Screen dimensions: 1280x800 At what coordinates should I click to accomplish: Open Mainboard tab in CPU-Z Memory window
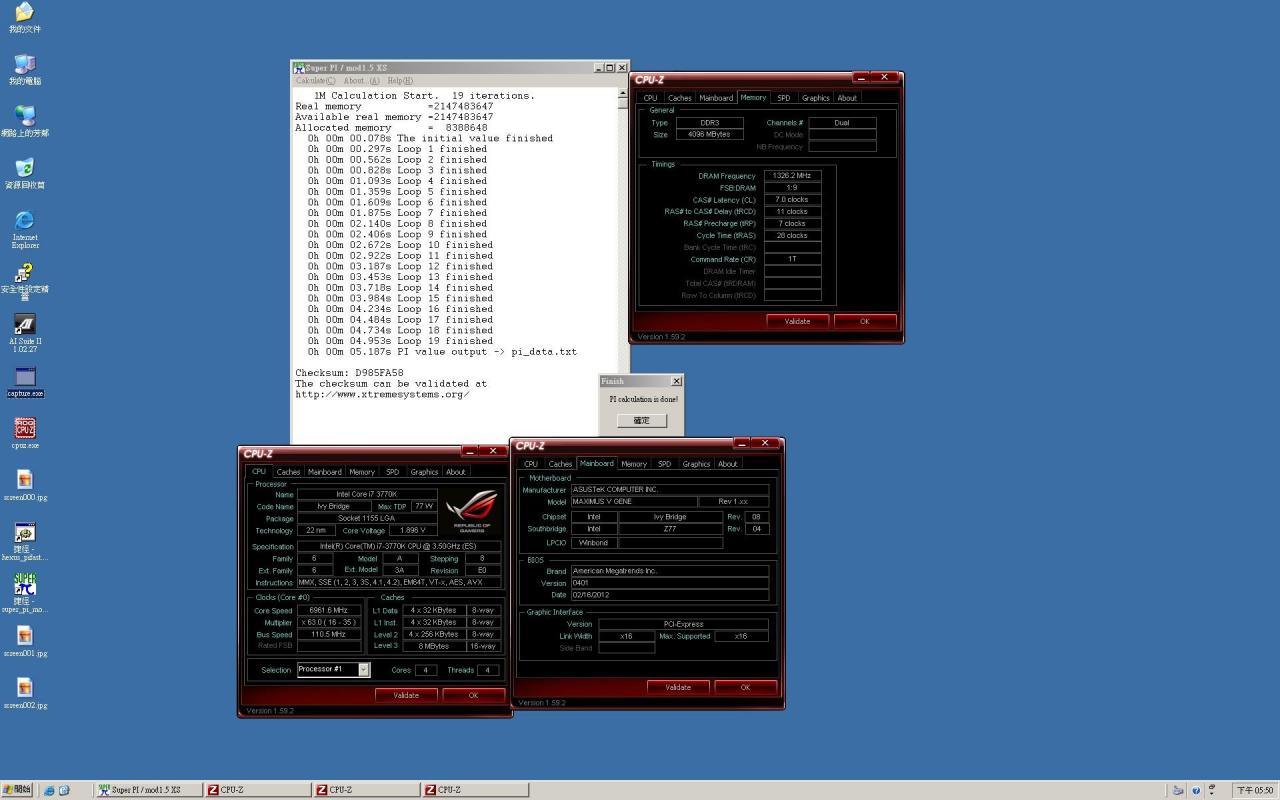[716, 98]
